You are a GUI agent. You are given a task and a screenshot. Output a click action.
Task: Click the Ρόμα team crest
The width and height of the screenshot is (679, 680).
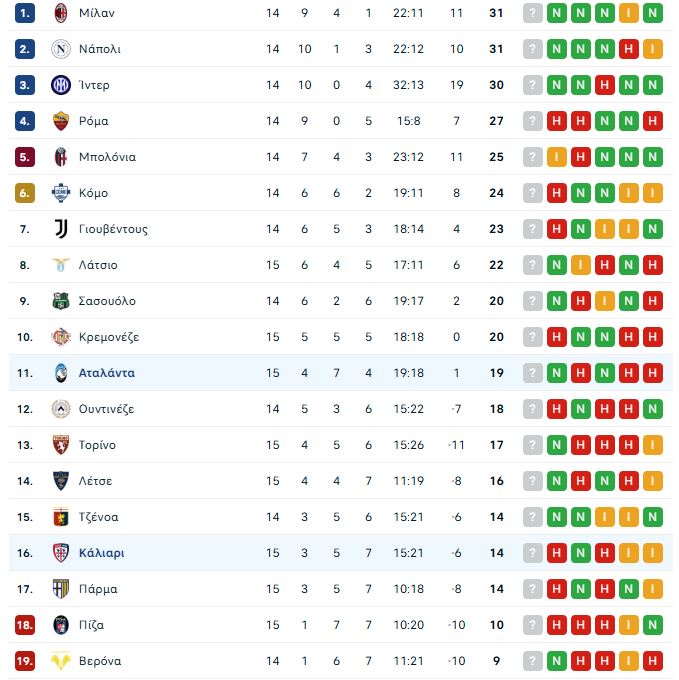tap(61, 121)
